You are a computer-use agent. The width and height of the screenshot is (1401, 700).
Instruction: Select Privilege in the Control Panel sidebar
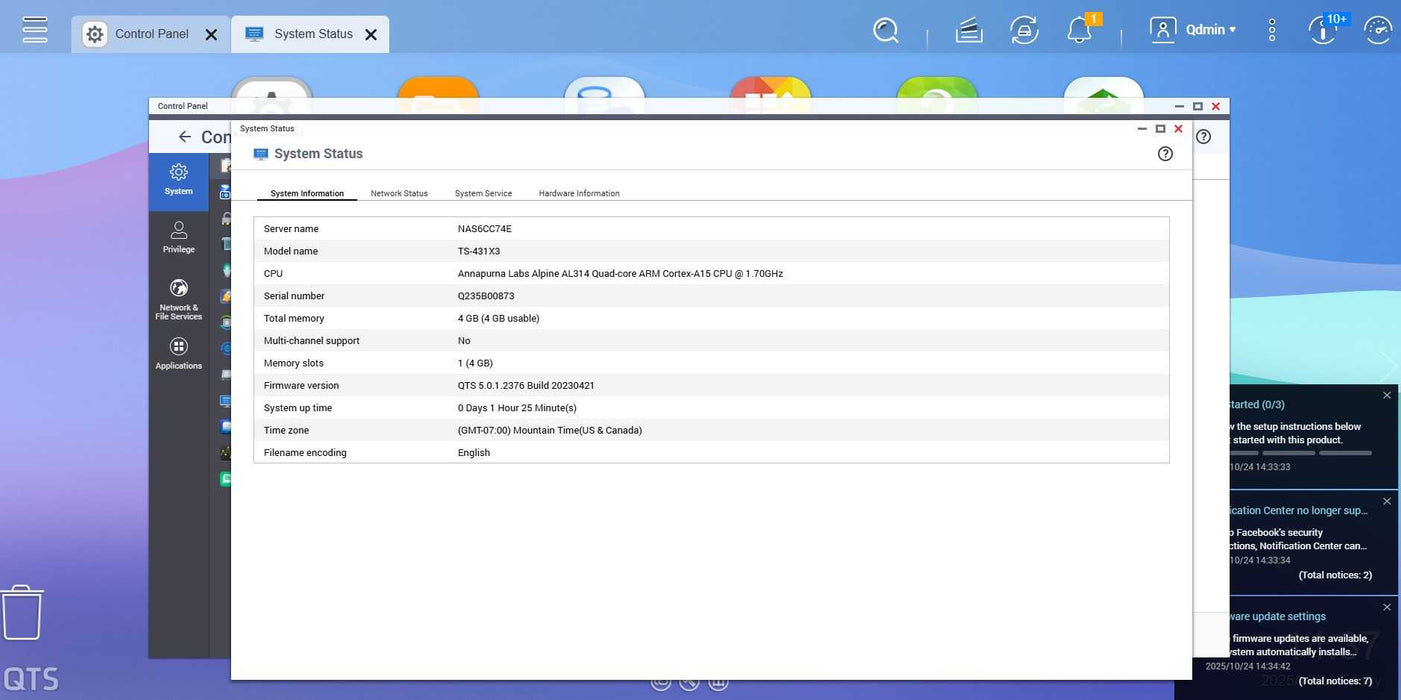pos(179,237)
